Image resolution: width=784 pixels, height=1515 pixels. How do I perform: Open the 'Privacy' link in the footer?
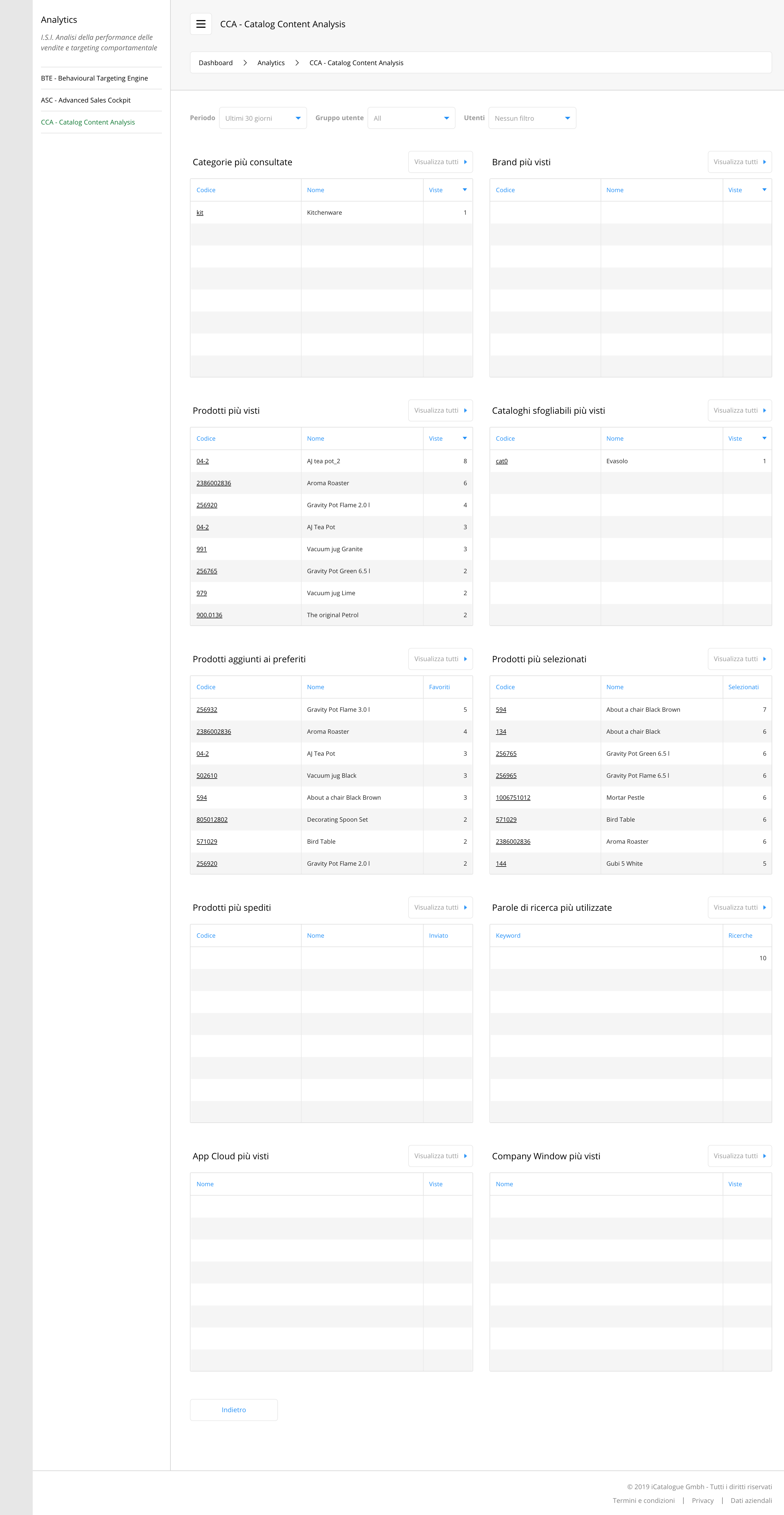702,1500
